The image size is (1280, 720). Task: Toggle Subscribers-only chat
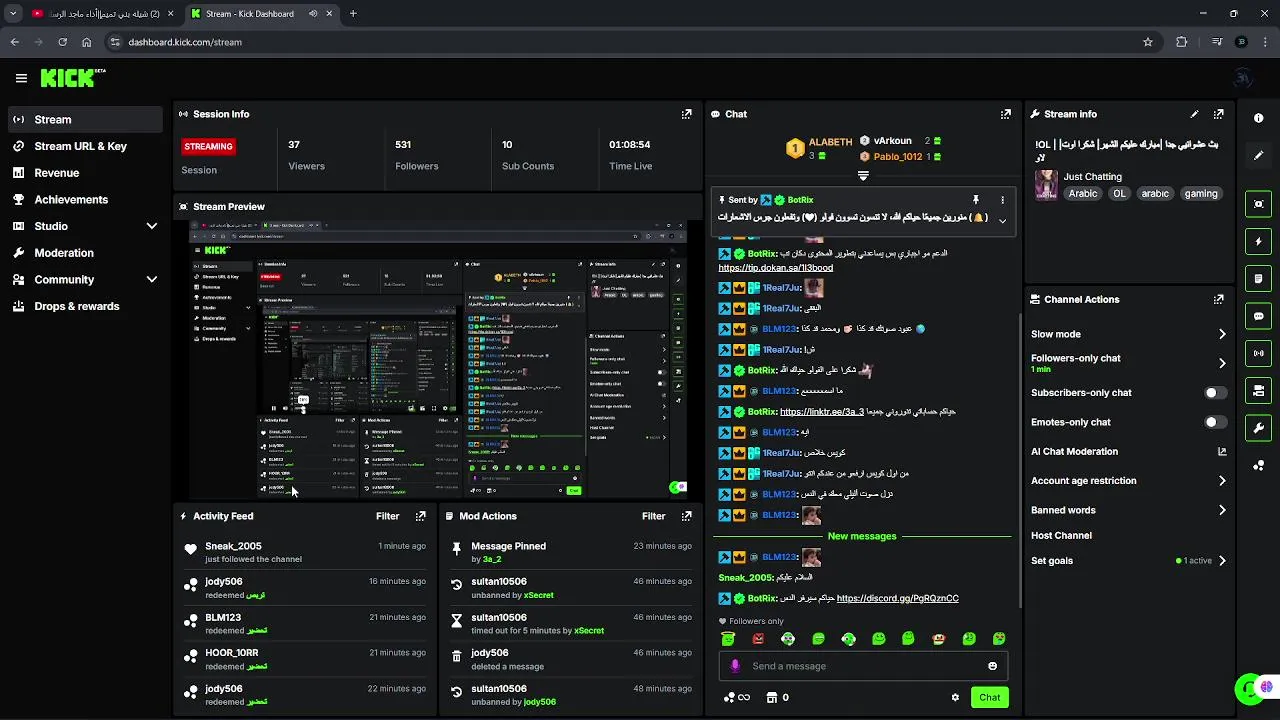coord(1215,393)
